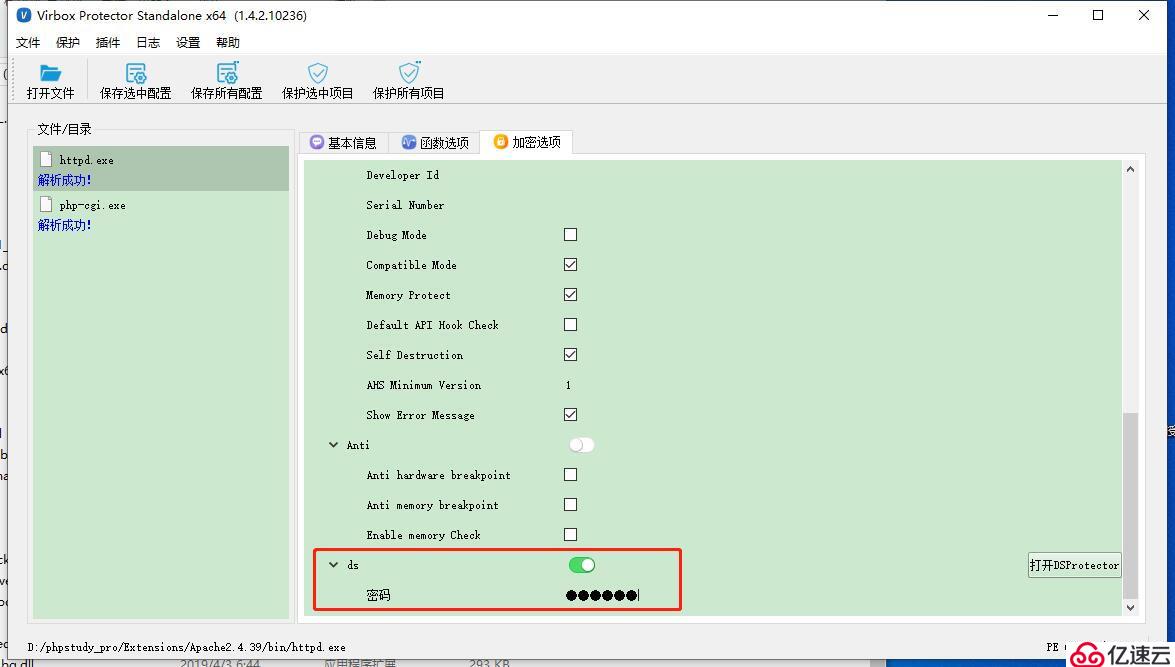
Task: Switch to the 基本信息 tab
Action: point(344,142)
